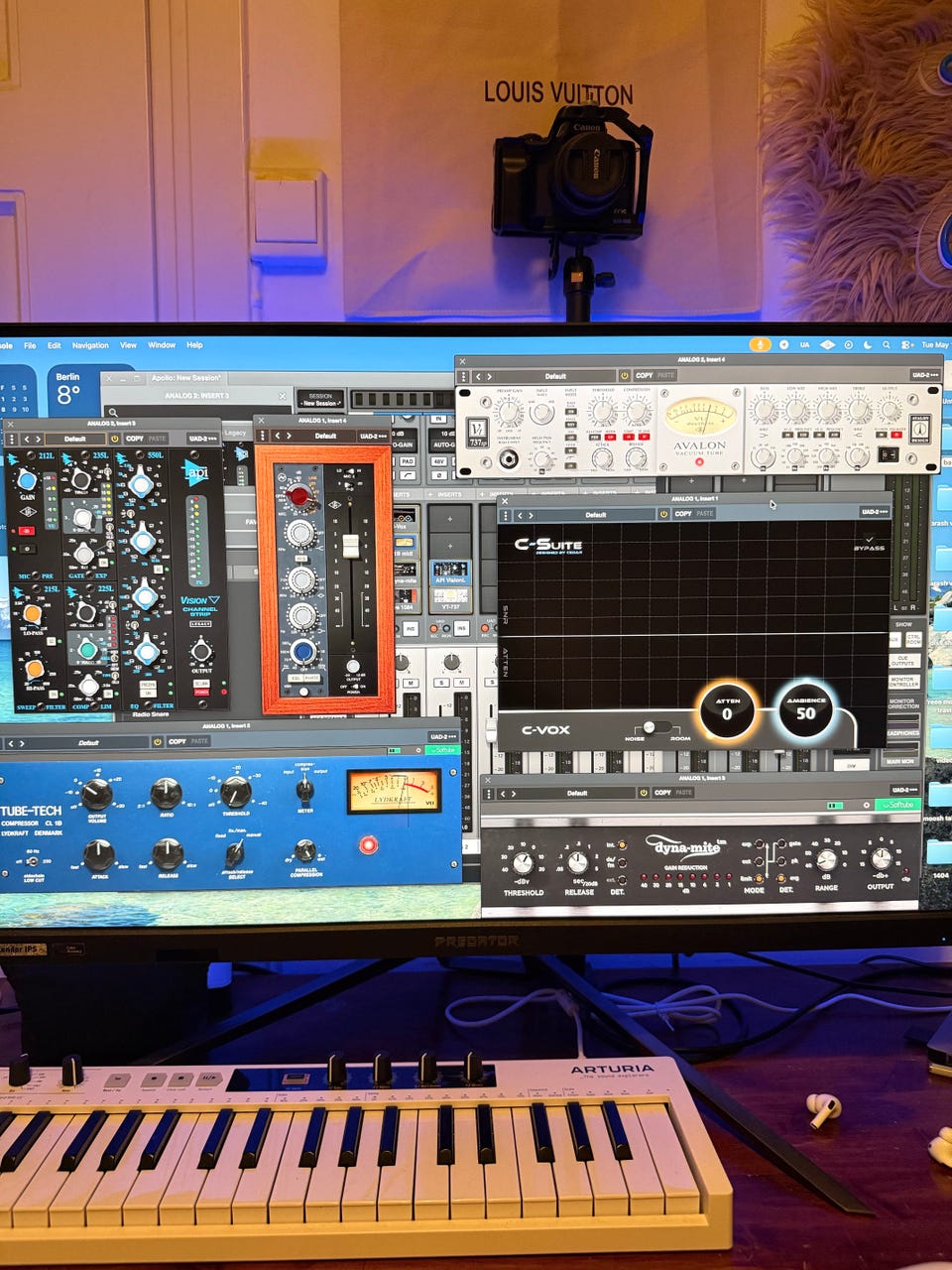Enable the C-Vox BYPASS checkbox
The image size is (952, 1270).
click(x=870, y=541)
